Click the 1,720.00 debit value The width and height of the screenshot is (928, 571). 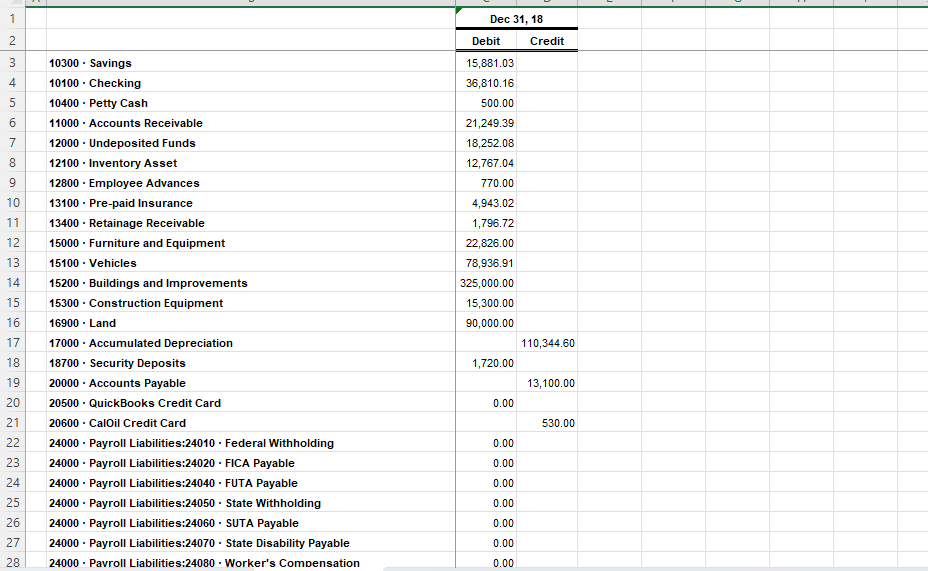492,363
